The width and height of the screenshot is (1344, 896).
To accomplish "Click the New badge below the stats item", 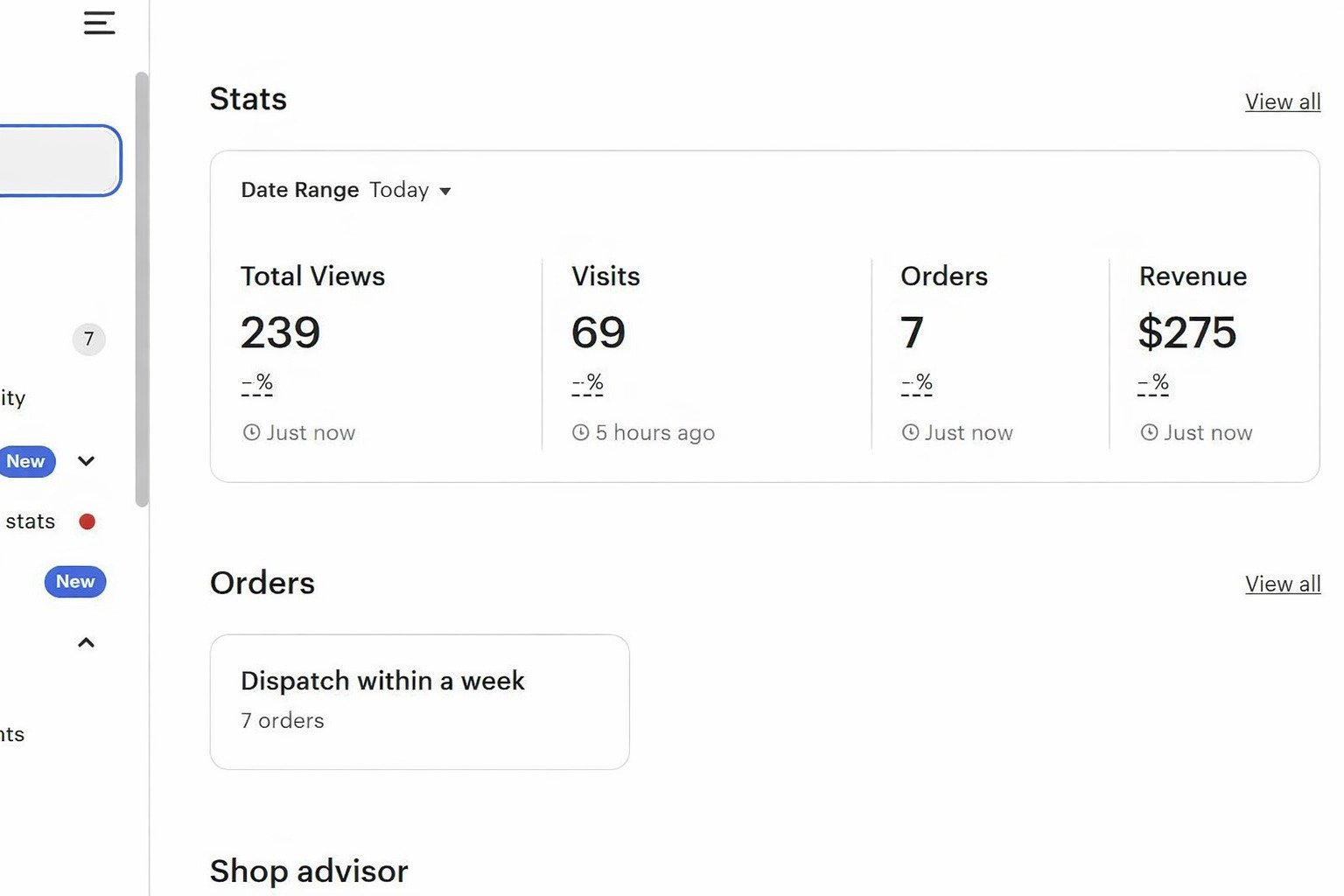I will tap(75, 582).
